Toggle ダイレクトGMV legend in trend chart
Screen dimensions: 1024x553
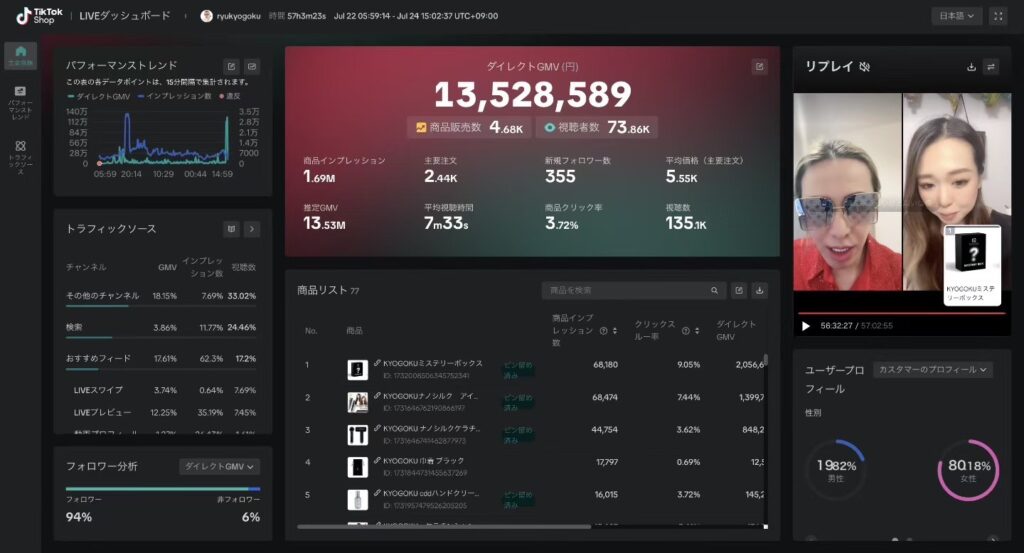[99, 96]
